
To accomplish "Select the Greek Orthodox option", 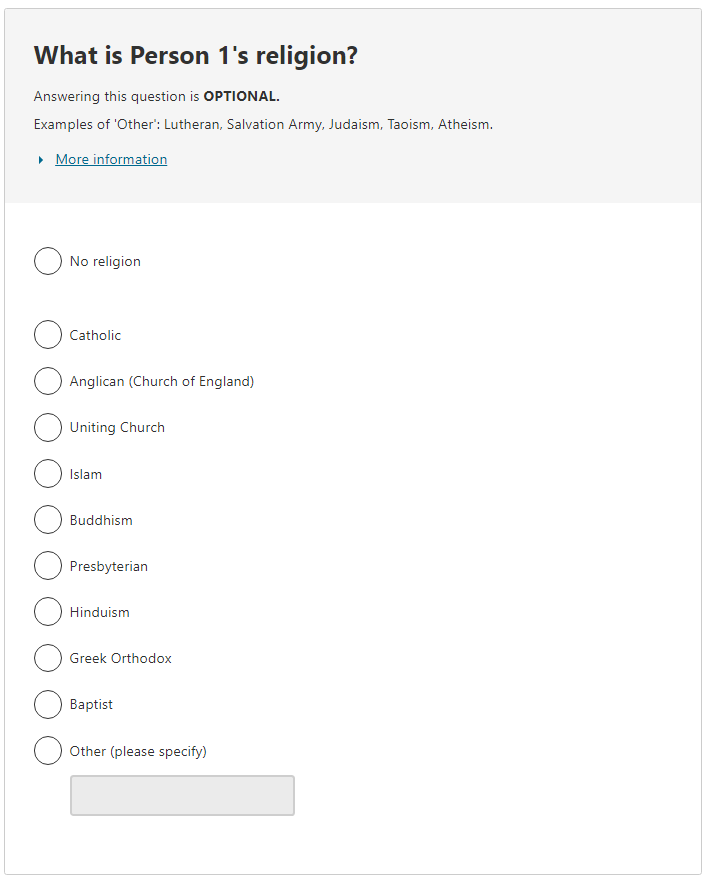I will (48, 658).
